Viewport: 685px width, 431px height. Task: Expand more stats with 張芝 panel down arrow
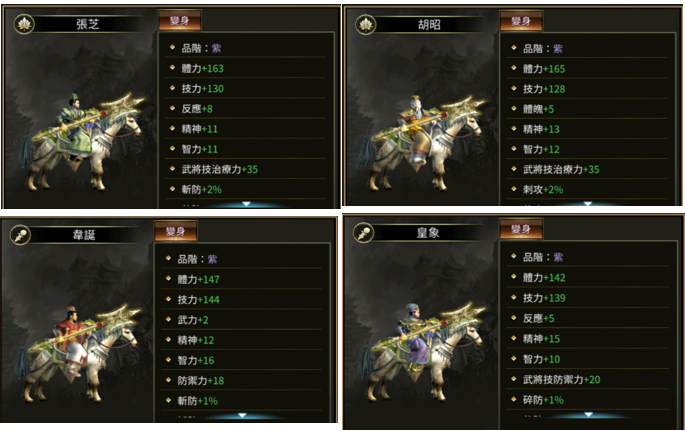246,204
